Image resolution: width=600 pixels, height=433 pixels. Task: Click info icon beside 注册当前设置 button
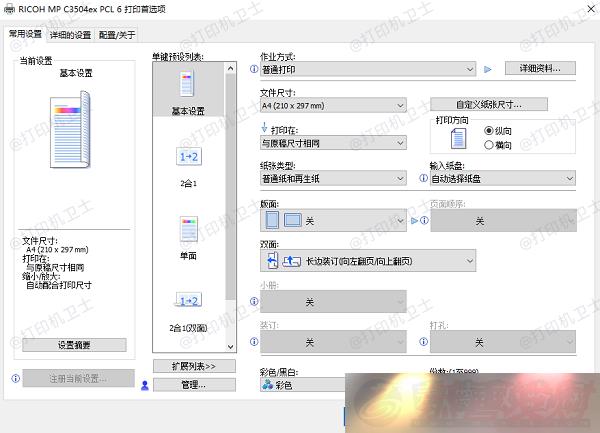coord(16,378)
